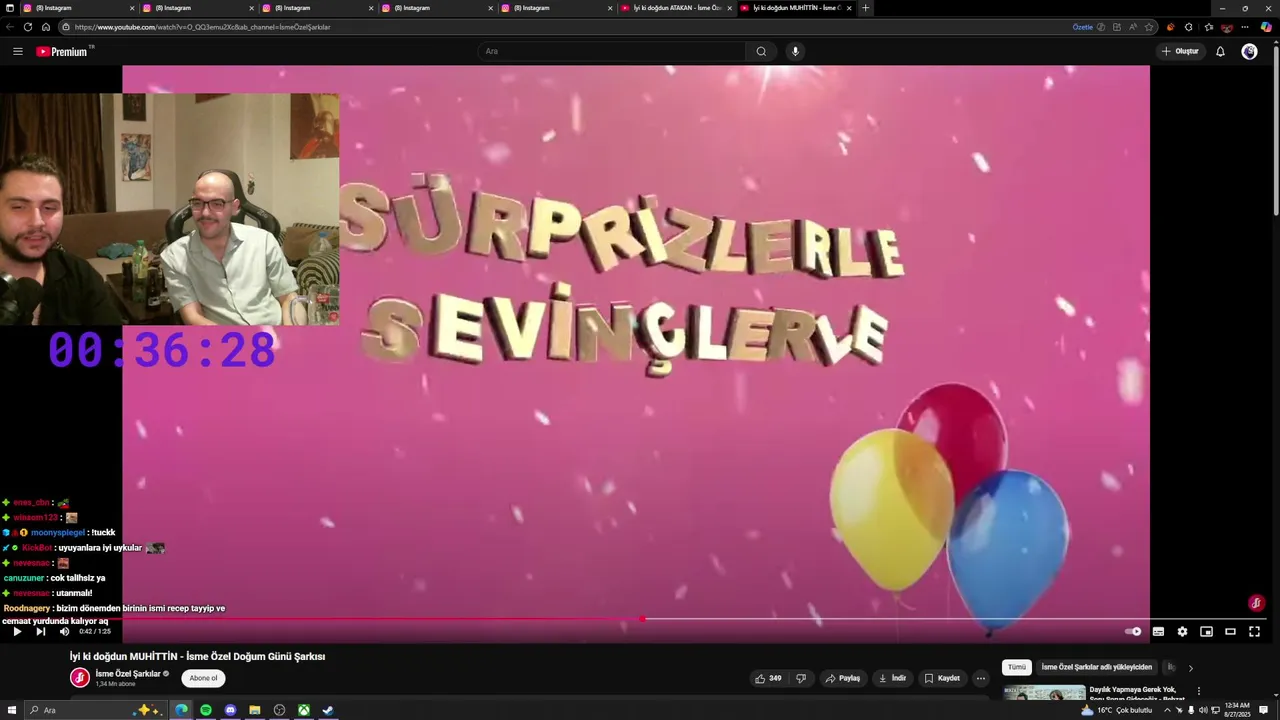Open browser extensions puzzle icon

coord(1188,27)
